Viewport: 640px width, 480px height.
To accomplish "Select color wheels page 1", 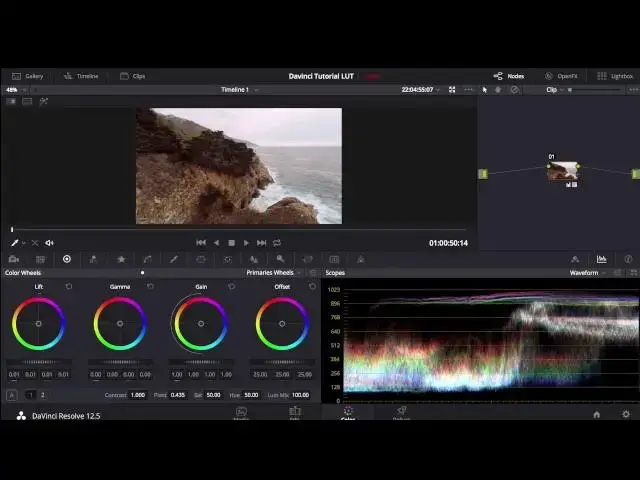I will (31, 395).
